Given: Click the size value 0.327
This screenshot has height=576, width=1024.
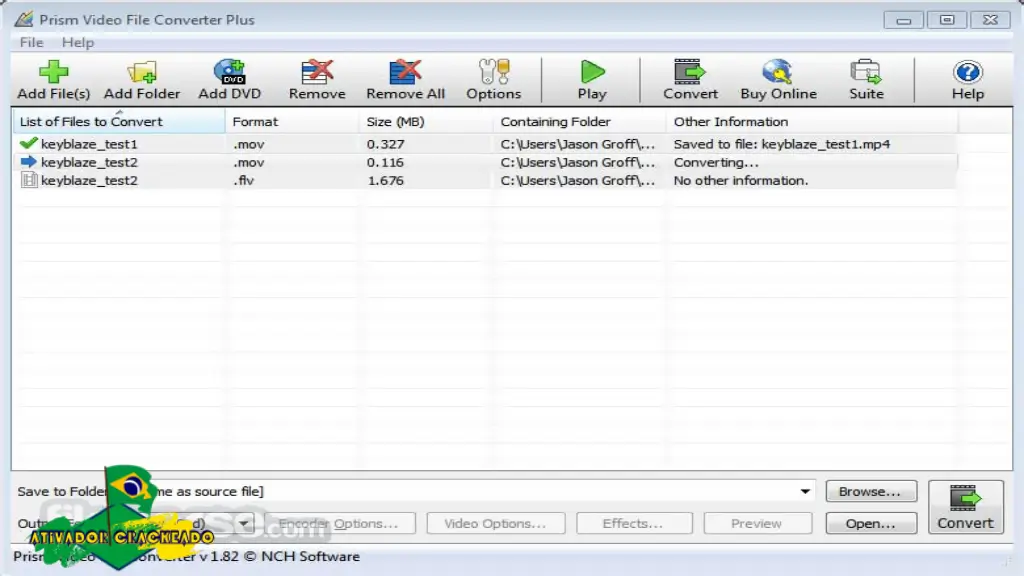Looking at the screenshot, I should pyautogui.click(x=385, y=144).
